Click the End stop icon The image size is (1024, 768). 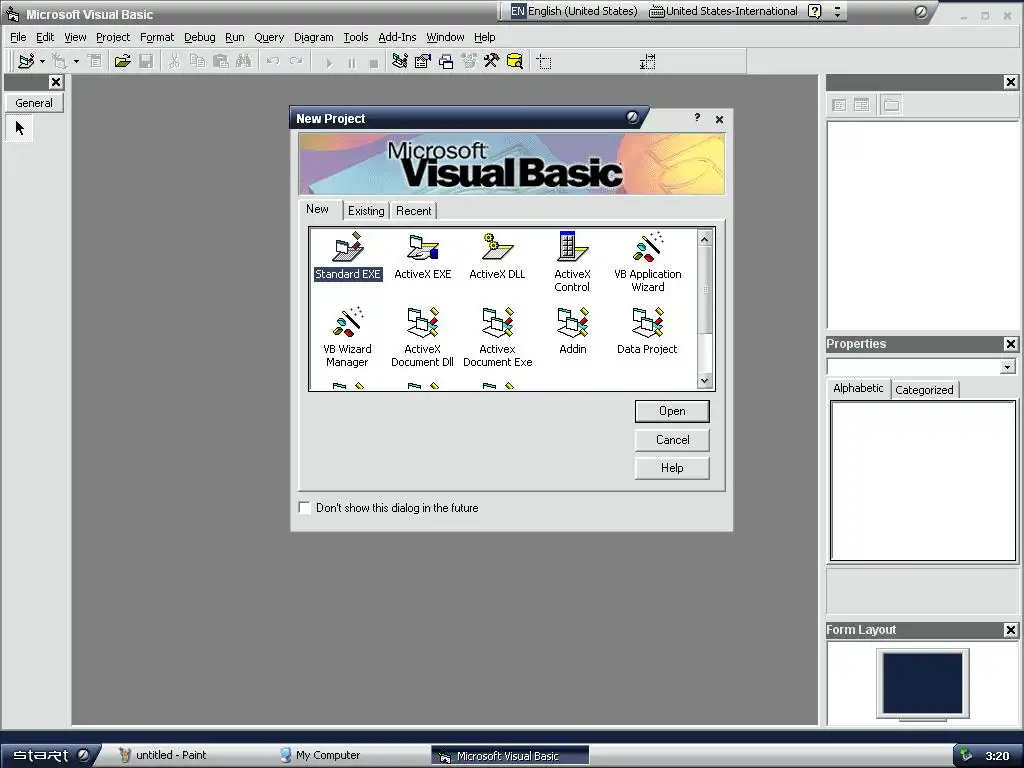pos(374,63)
